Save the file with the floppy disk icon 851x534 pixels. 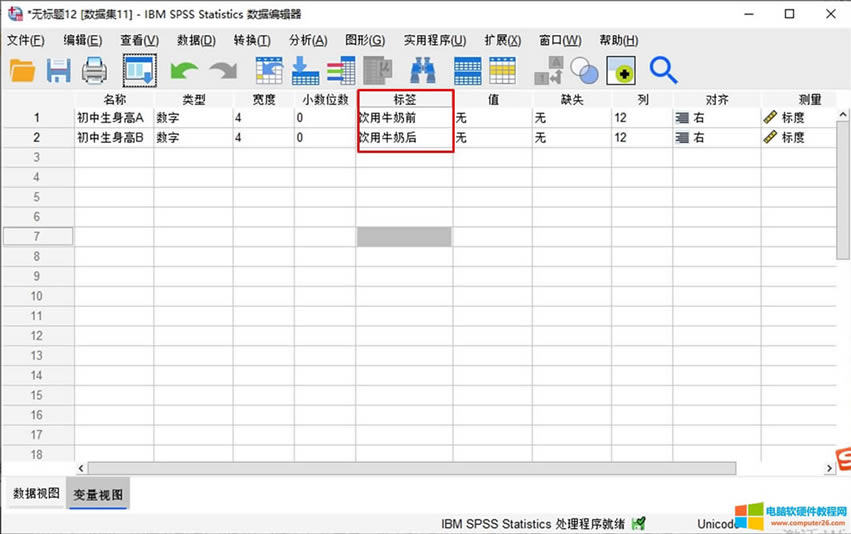[x=58, y=70]
